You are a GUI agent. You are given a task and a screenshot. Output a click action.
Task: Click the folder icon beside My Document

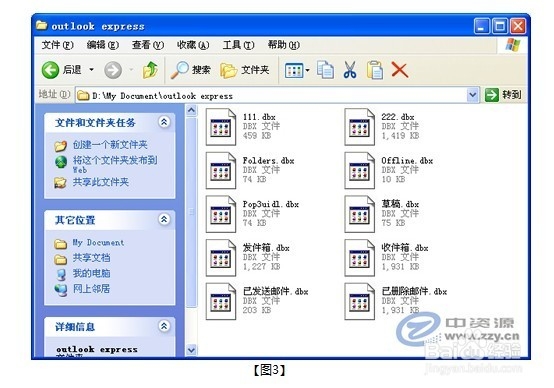pos(60,243)
